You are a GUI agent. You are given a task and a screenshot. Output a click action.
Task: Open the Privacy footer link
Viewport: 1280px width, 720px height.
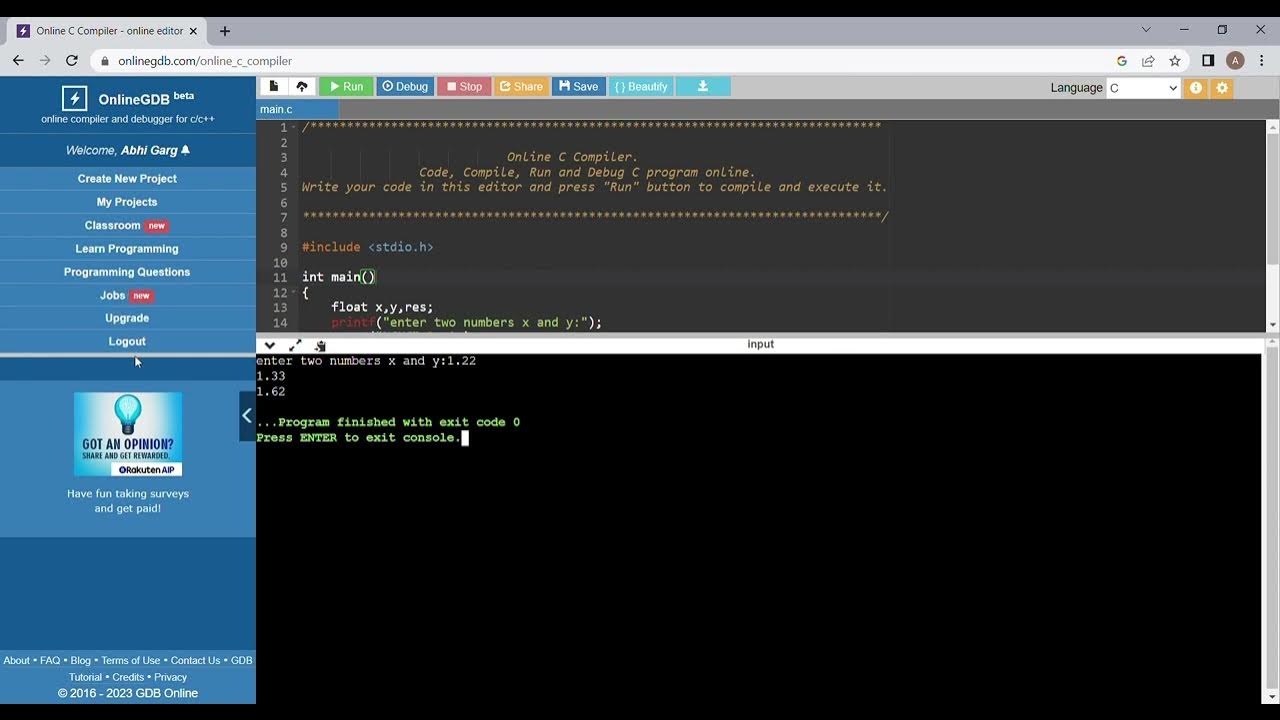pos(170,677)
